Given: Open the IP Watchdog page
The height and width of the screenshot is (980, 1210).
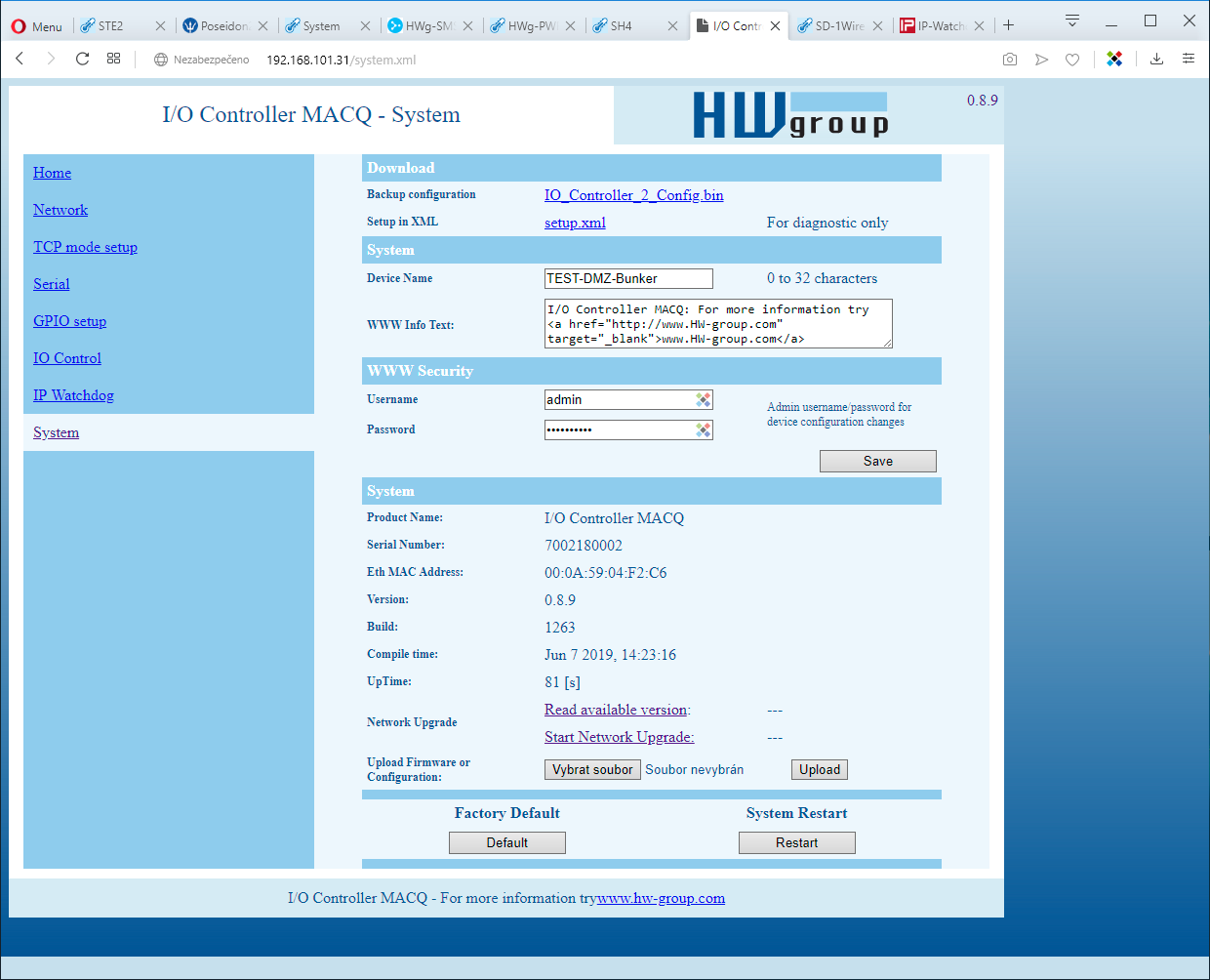Looking at the screenshot, I should click(x=73, y=395).
